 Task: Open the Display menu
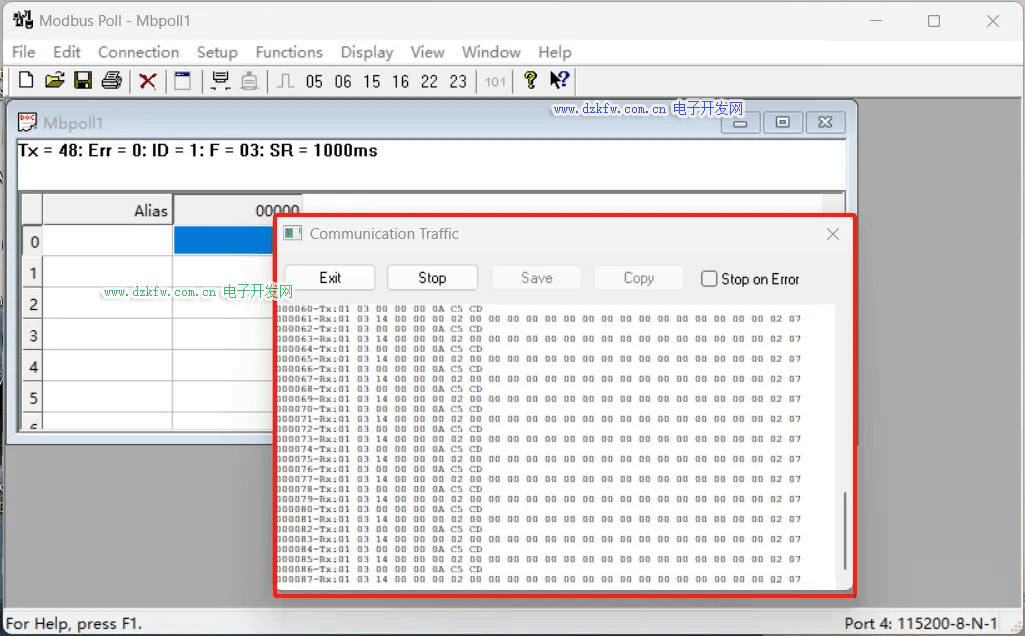(x=367, y=52)
